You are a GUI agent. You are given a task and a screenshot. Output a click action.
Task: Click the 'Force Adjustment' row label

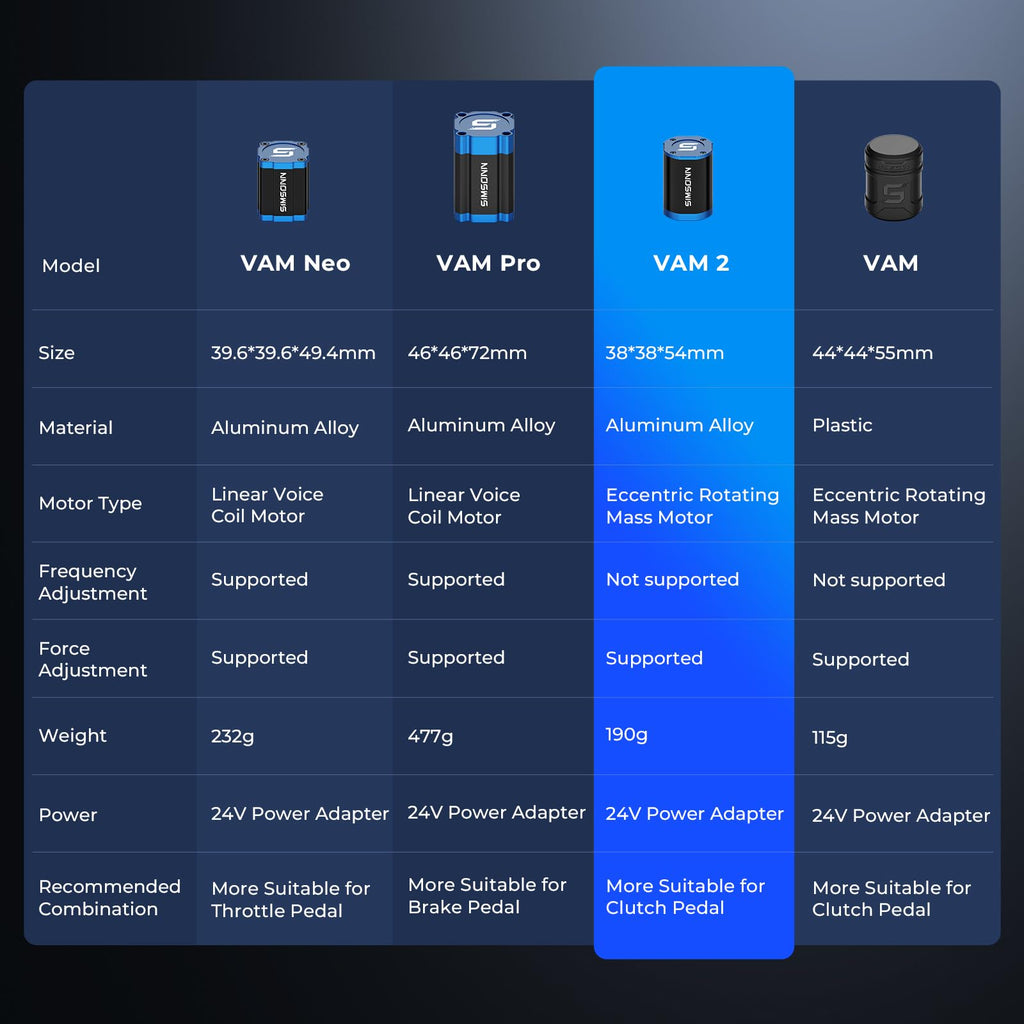point(93,659)
